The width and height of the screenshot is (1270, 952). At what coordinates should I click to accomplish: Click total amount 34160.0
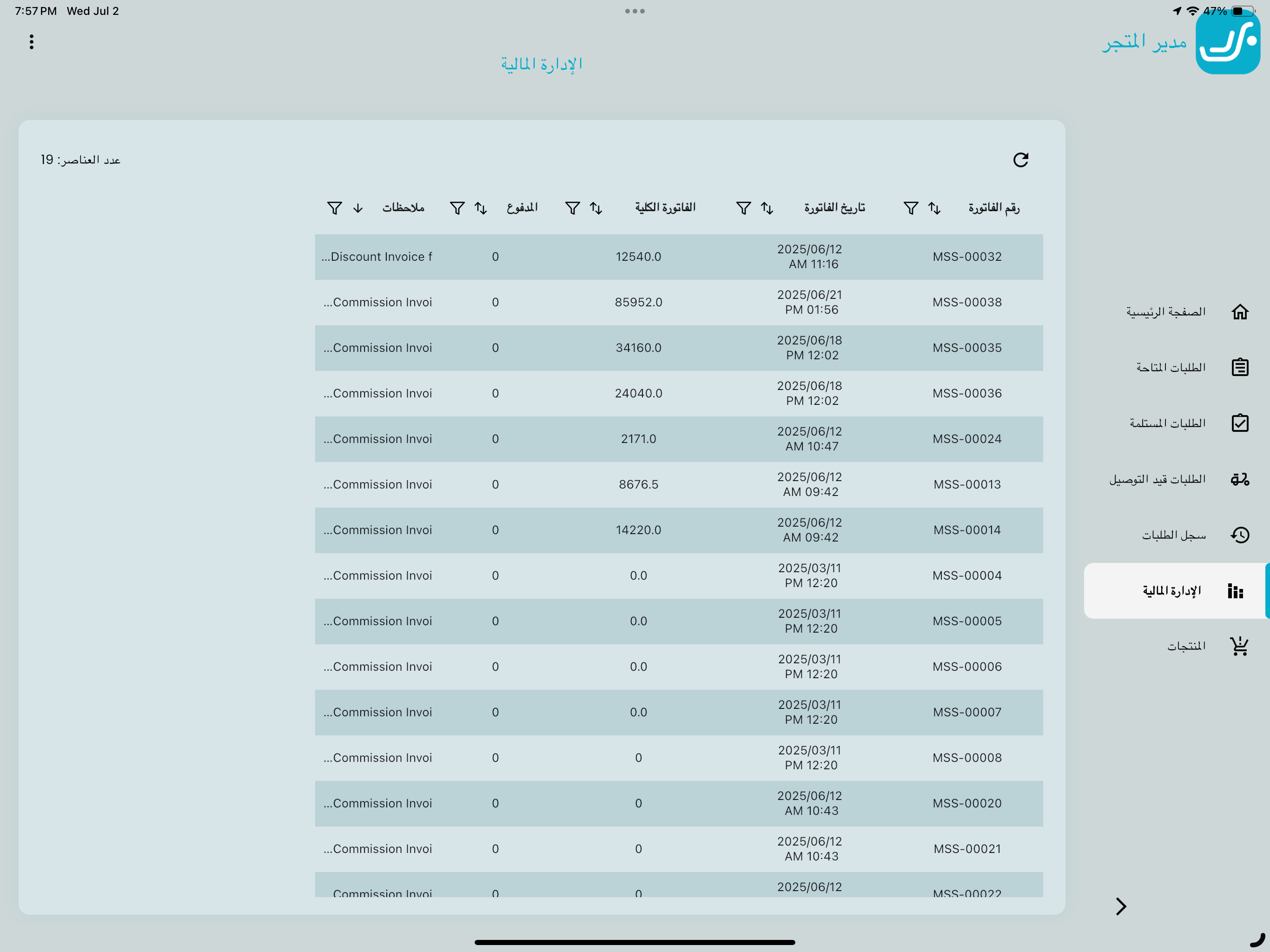pyautogui.click(x=638, y=348)
